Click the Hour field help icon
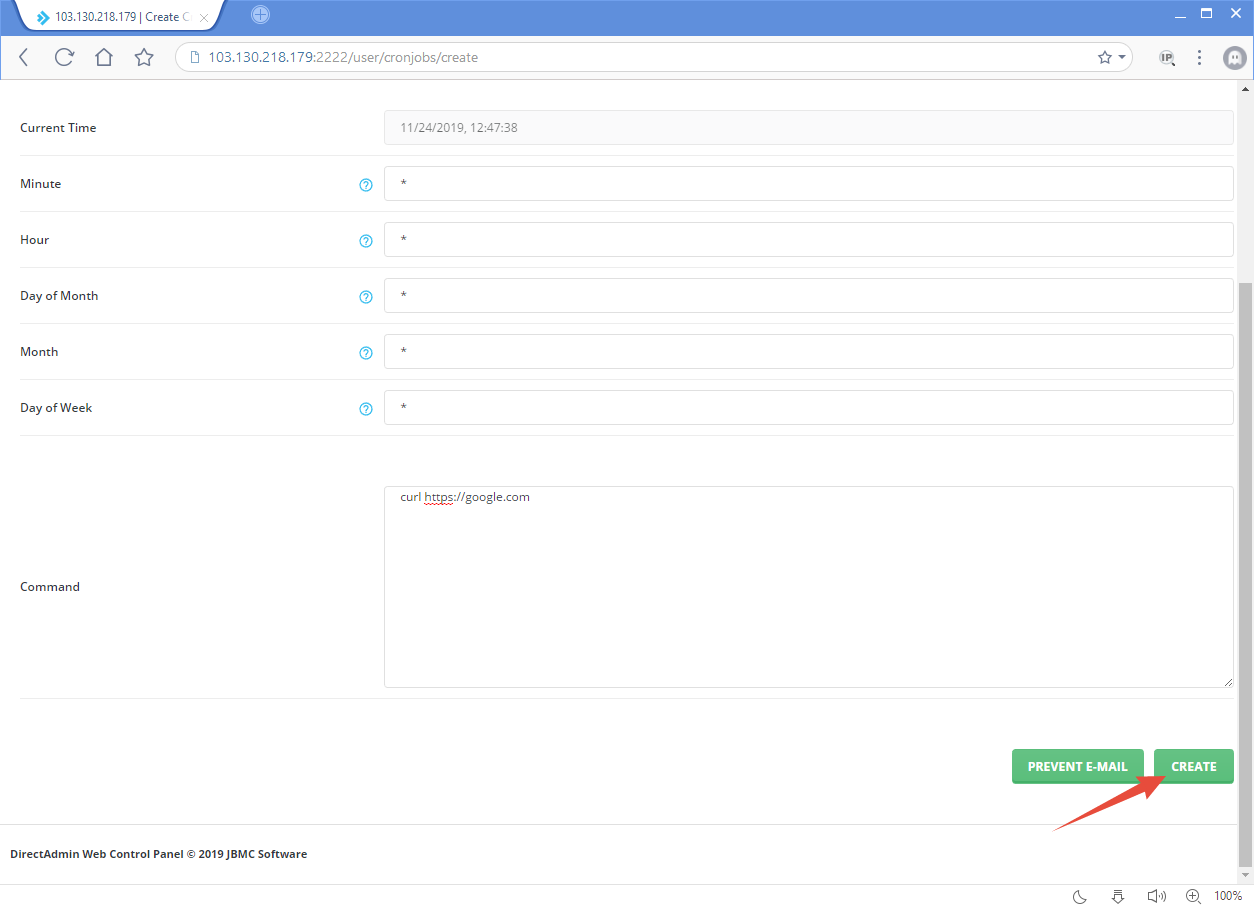The height and width of the screenshot is (908, 1254). coord(366,241)
